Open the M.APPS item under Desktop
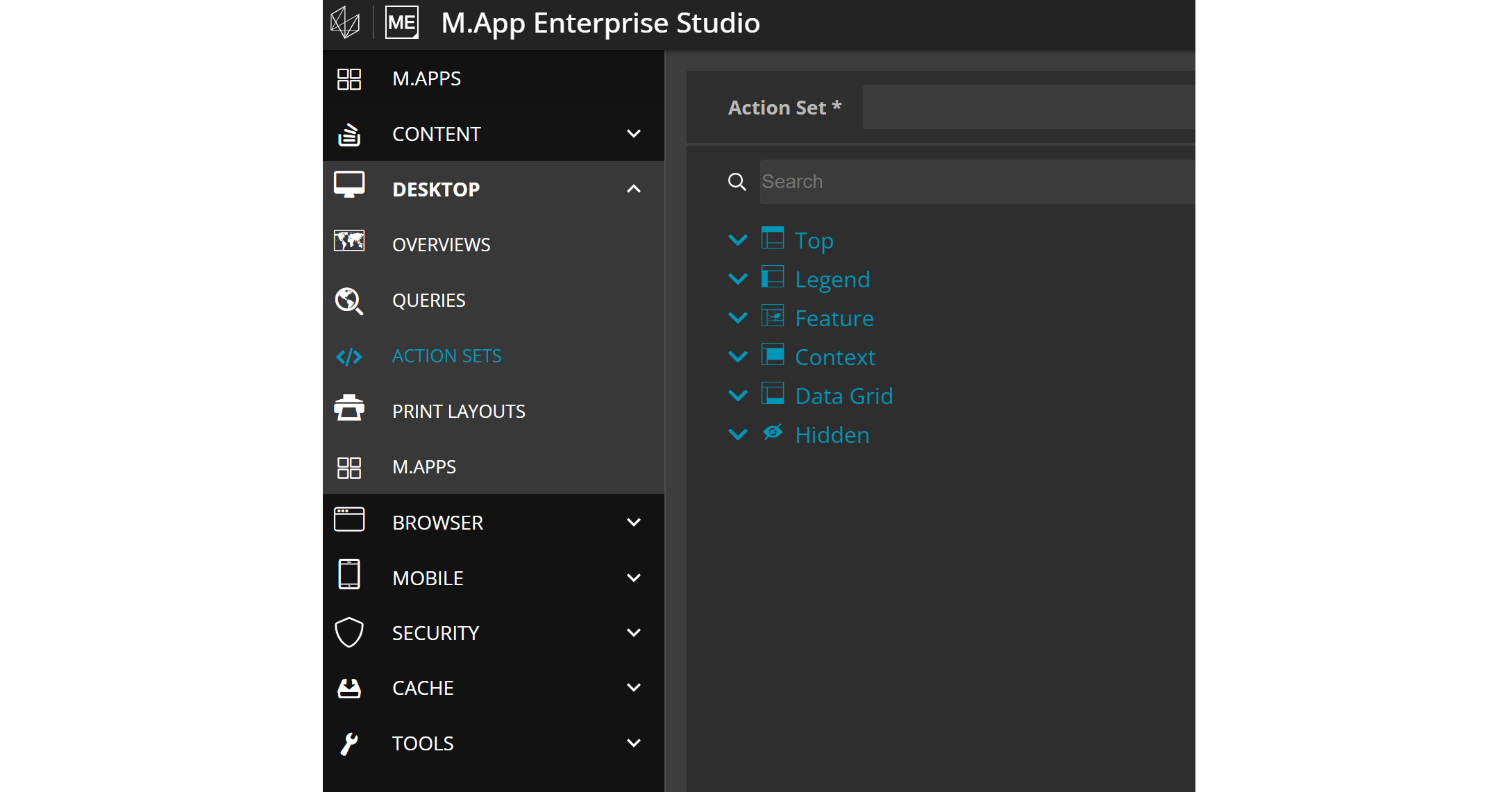This screenshot has width=1512, height=792. 424,467
